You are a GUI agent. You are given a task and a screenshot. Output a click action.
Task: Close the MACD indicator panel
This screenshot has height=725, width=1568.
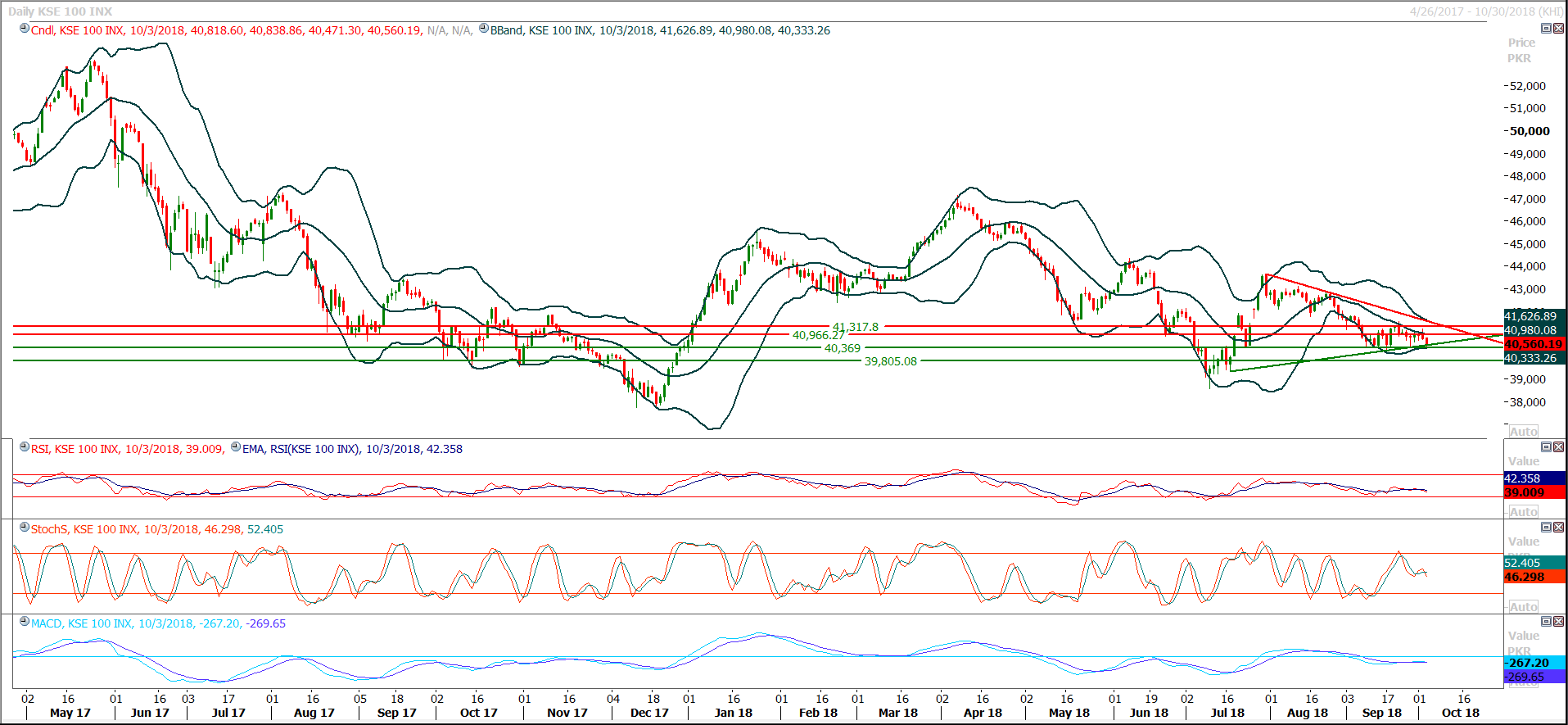coord(1558,622)
